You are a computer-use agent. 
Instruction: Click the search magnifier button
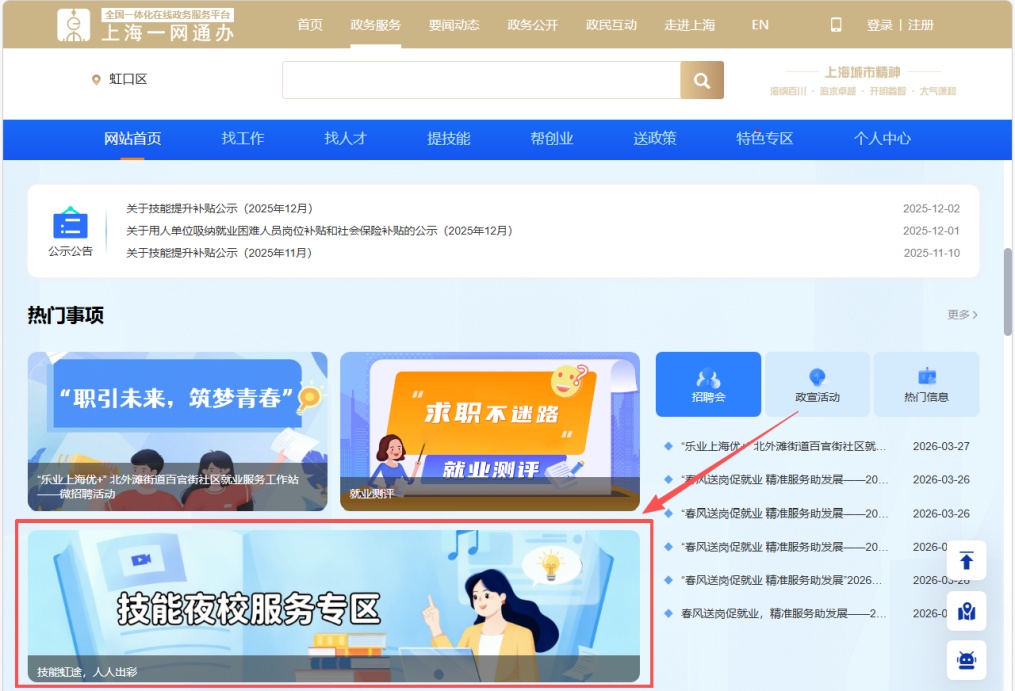[x=701, y=80]
